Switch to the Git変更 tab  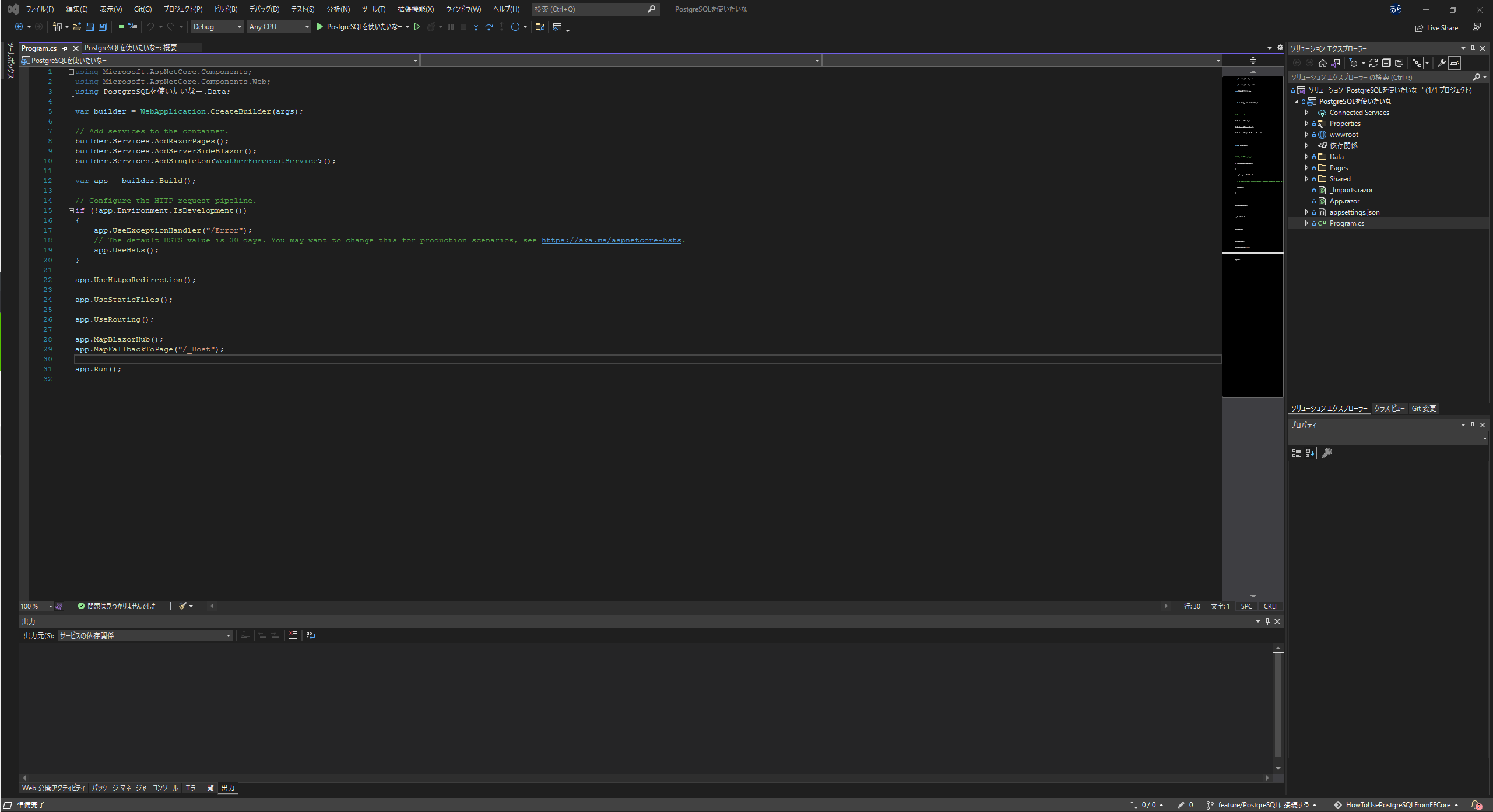[x=1424, y=408]
